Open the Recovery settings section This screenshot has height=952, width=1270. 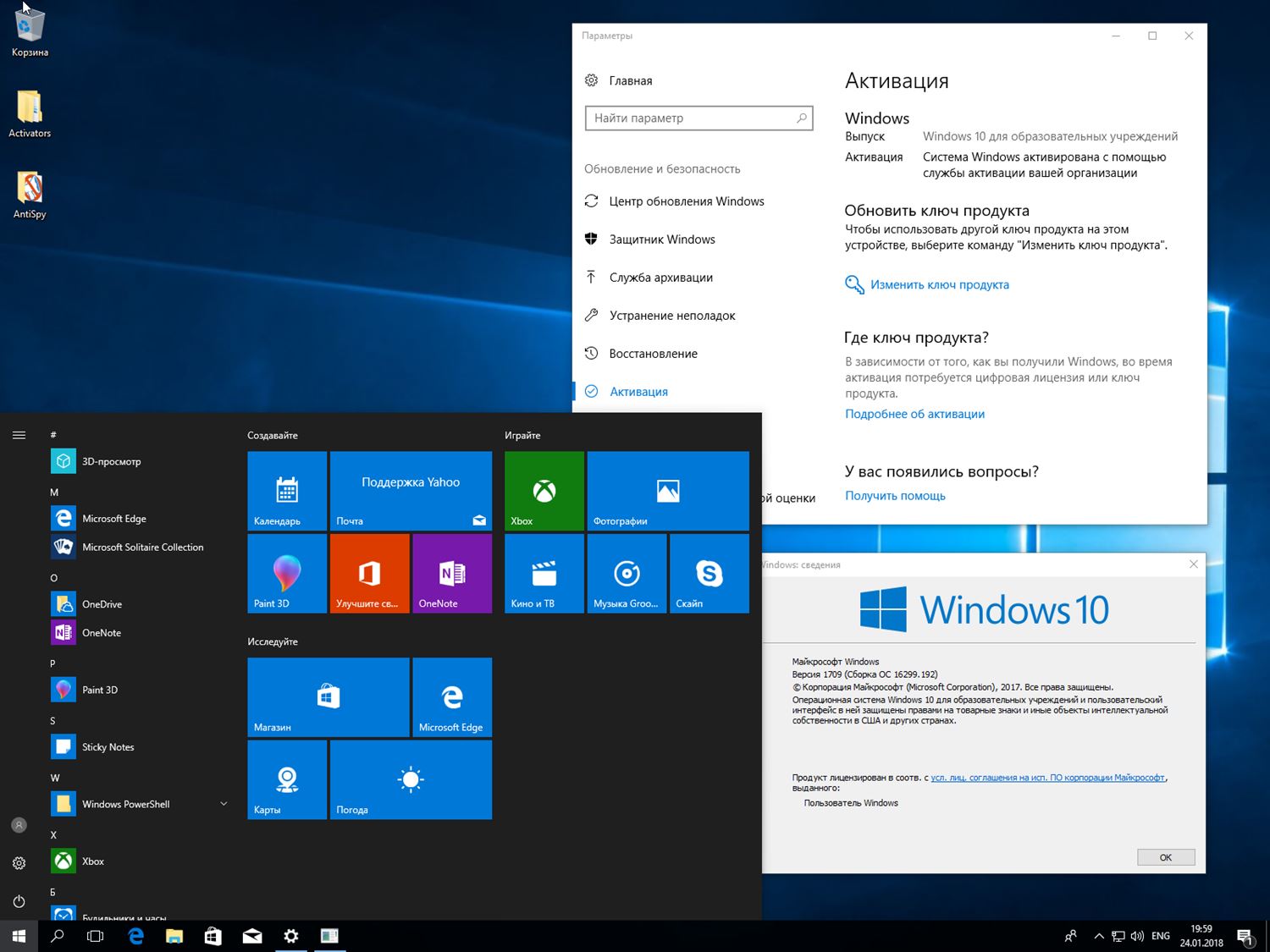pyautogui.click(x=653, y=354)
